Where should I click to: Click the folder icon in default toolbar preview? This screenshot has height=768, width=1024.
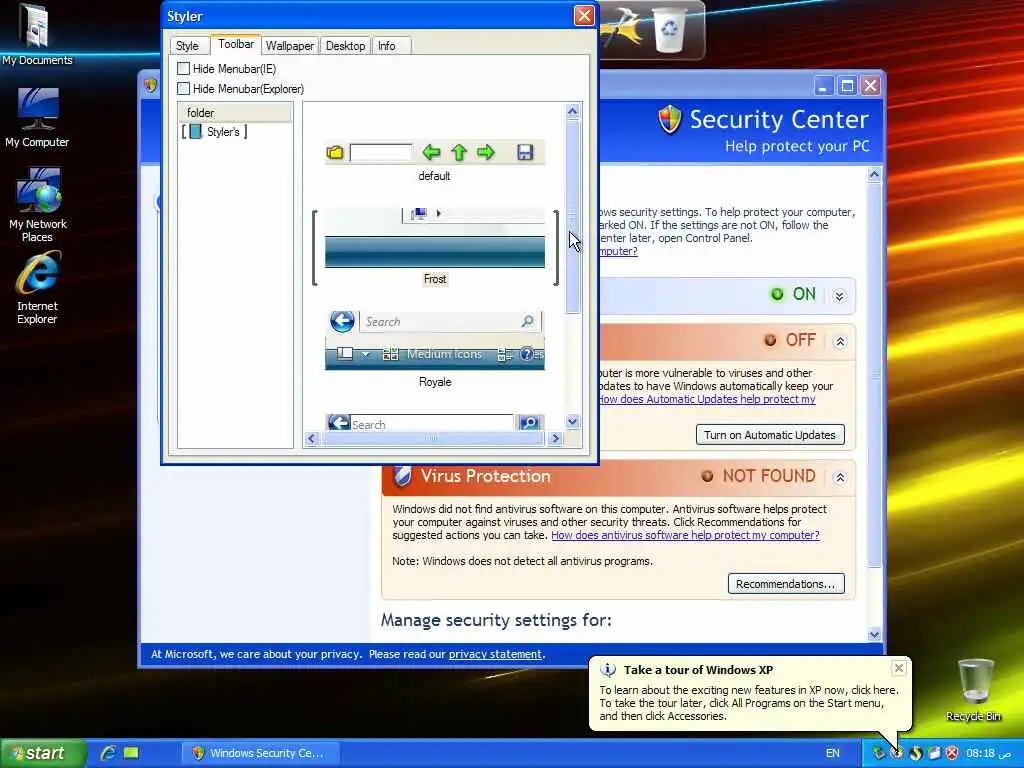click(335, 153)
